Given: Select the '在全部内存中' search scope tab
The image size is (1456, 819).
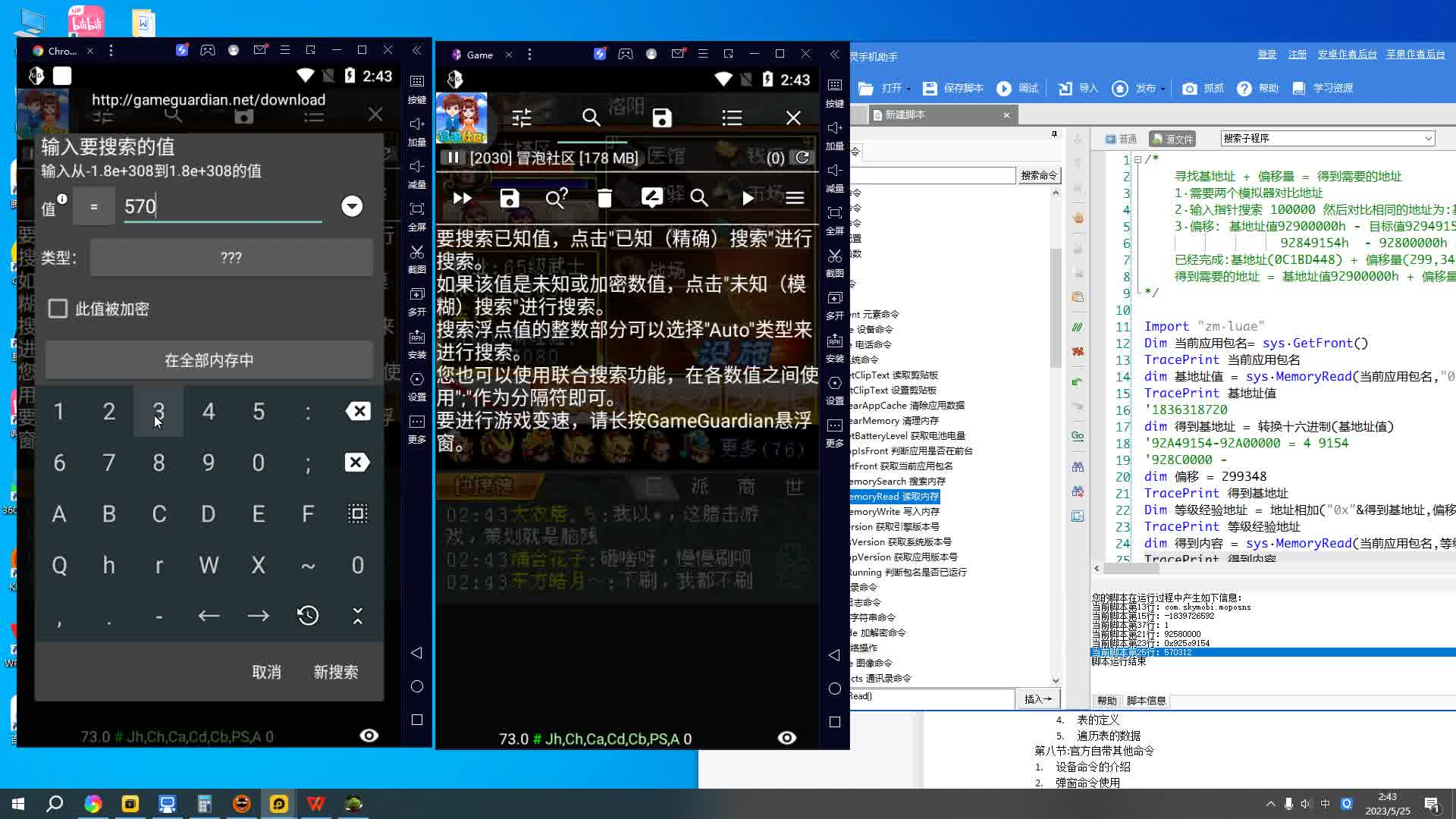Looking at the screenshot, I should (209, 360).
